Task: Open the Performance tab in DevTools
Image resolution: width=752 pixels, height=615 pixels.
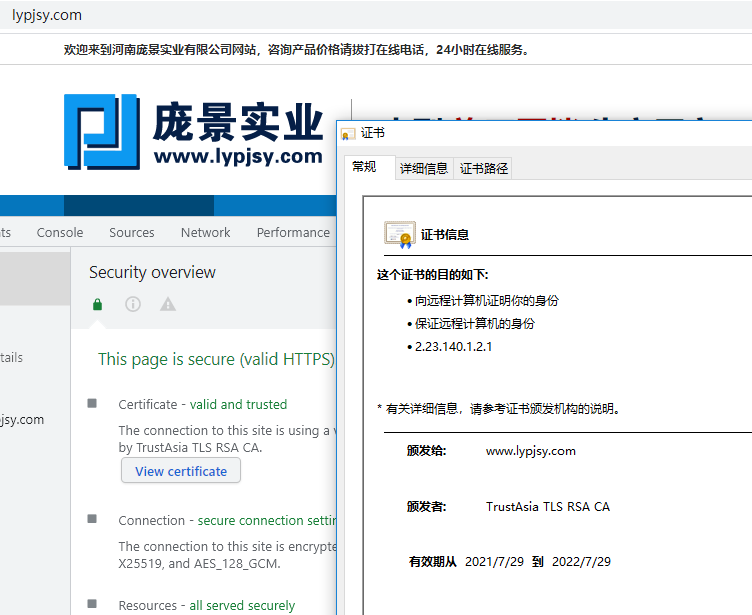Action: pyautogui.click(x=293, y=232)
